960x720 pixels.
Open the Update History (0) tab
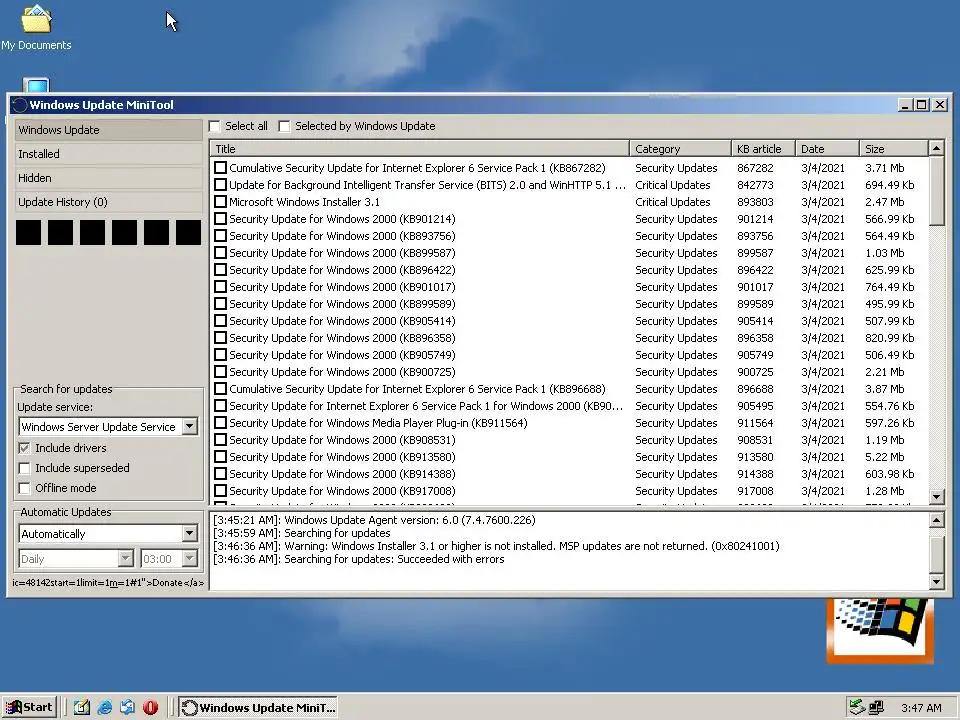[108, 202]
